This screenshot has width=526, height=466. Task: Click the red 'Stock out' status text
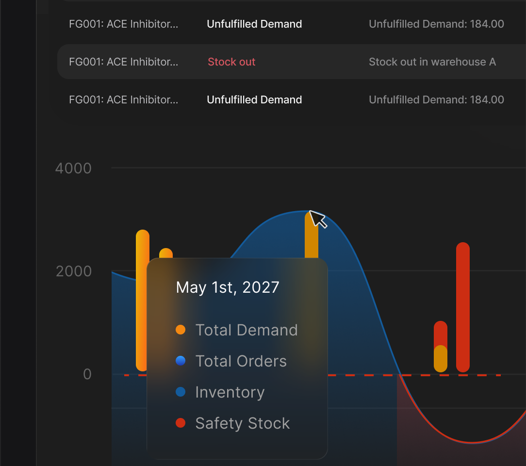coord(231,62)
